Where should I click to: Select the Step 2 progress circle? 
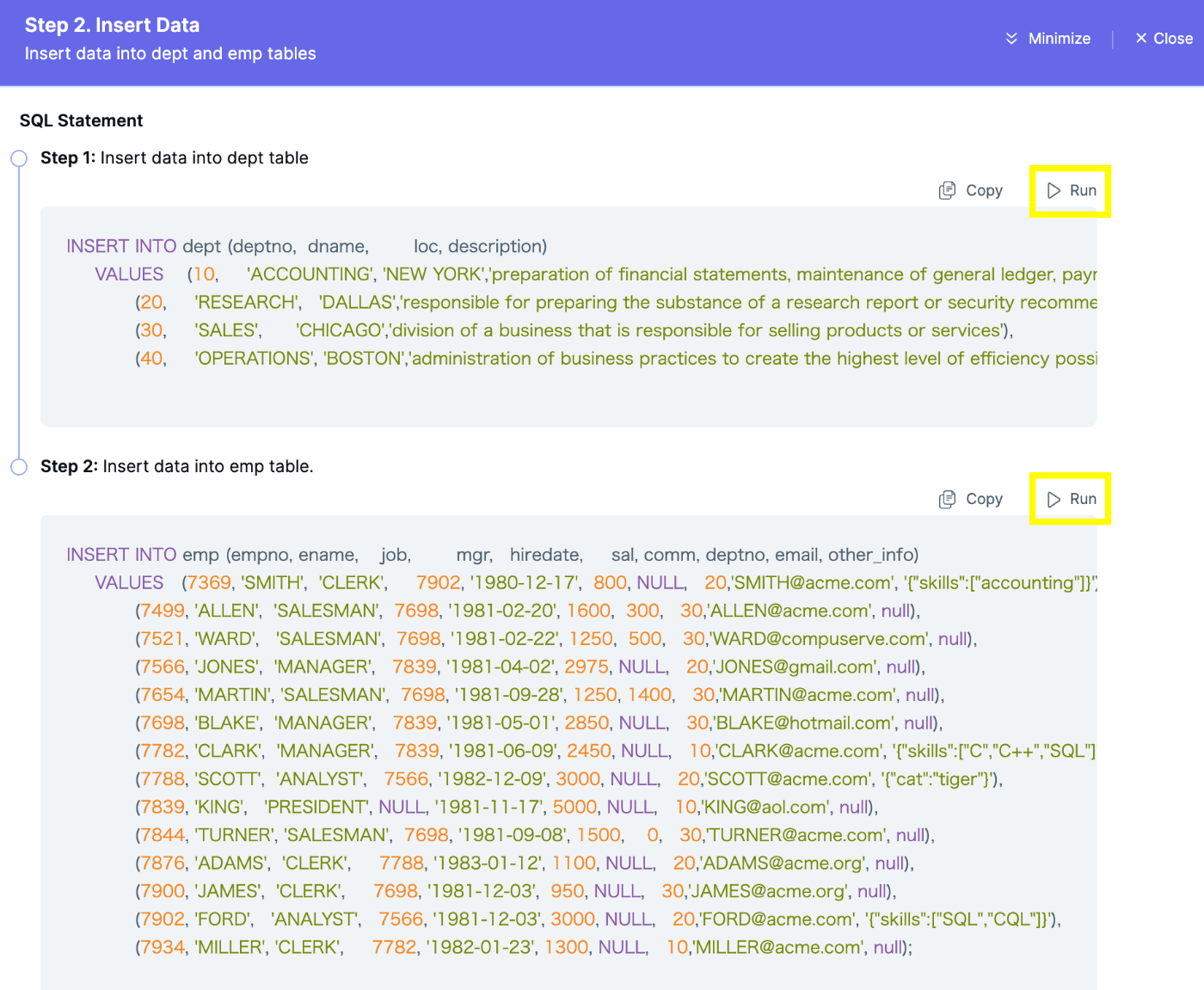click(19, 466)
